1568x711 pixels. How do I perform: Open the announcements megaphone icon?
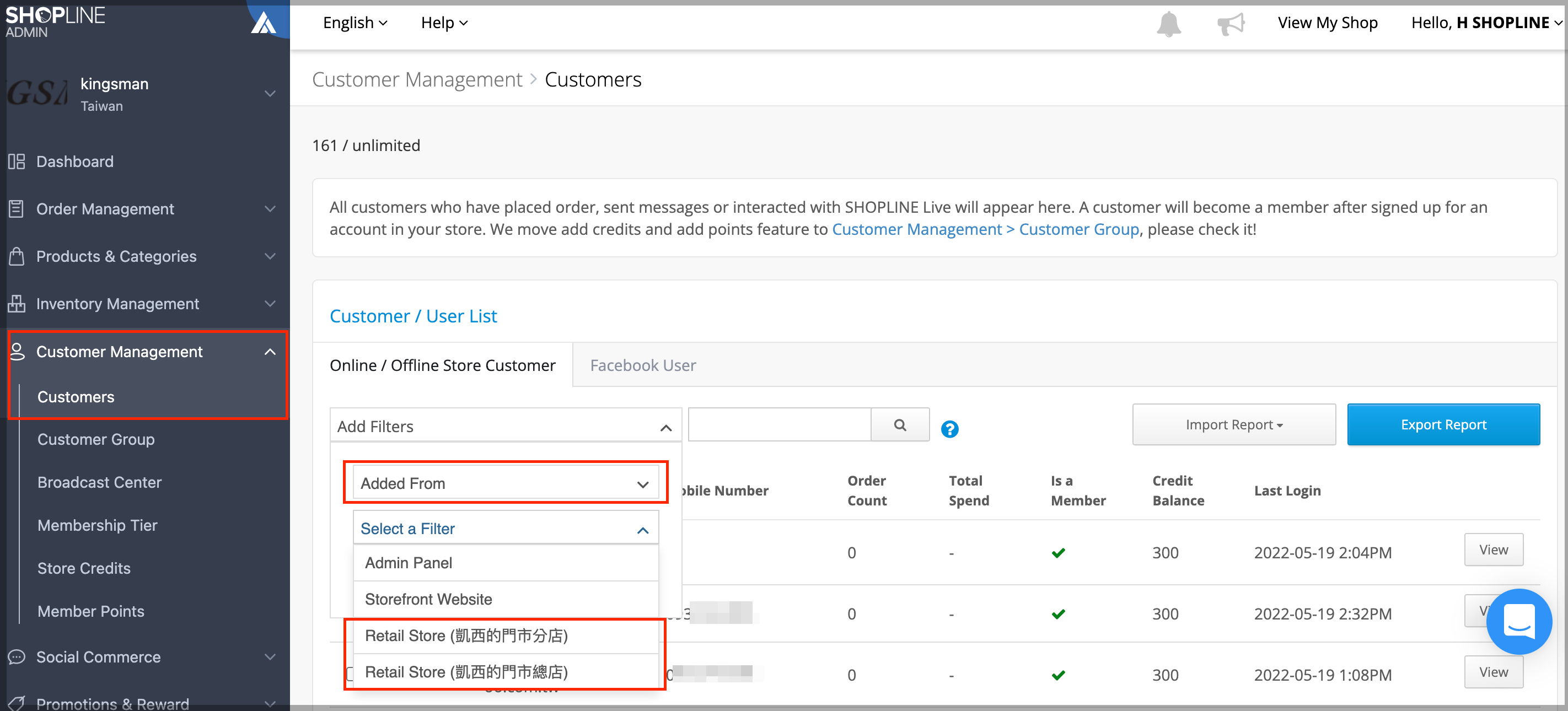(1230, 24)
